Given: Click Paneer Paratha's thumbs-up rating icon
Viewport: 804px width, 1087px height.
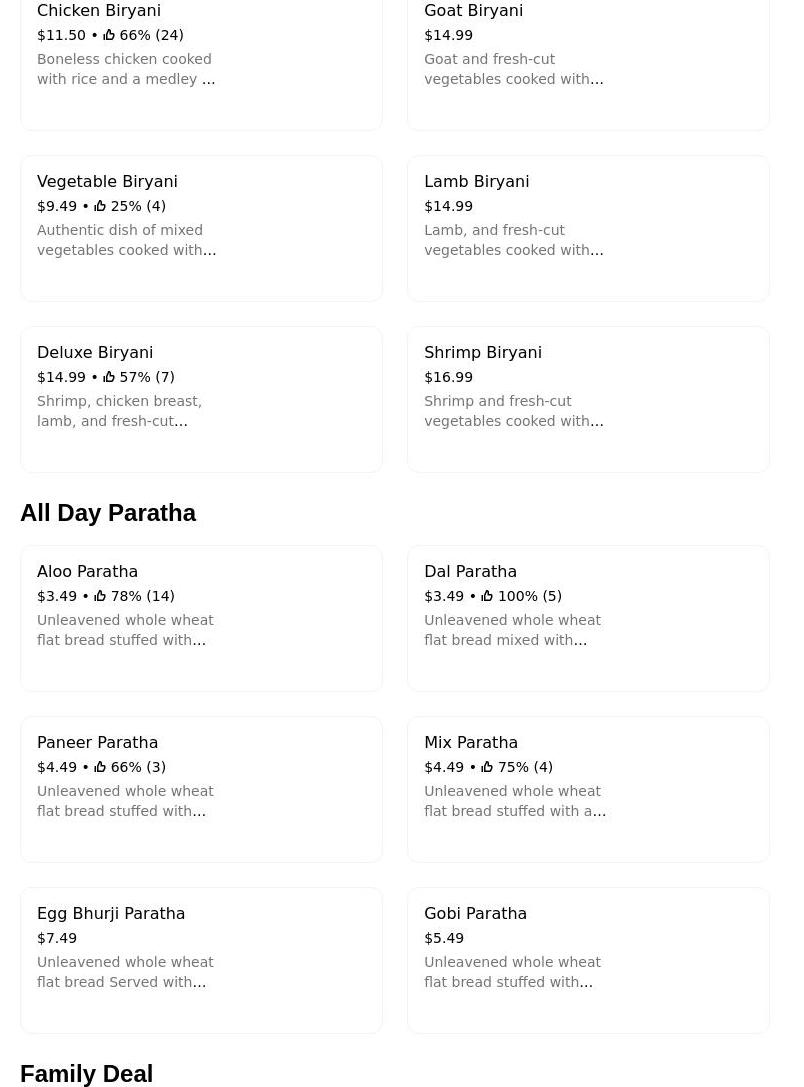Looking at the screenshot, I should pyautogui.click(x=100, y=767).
